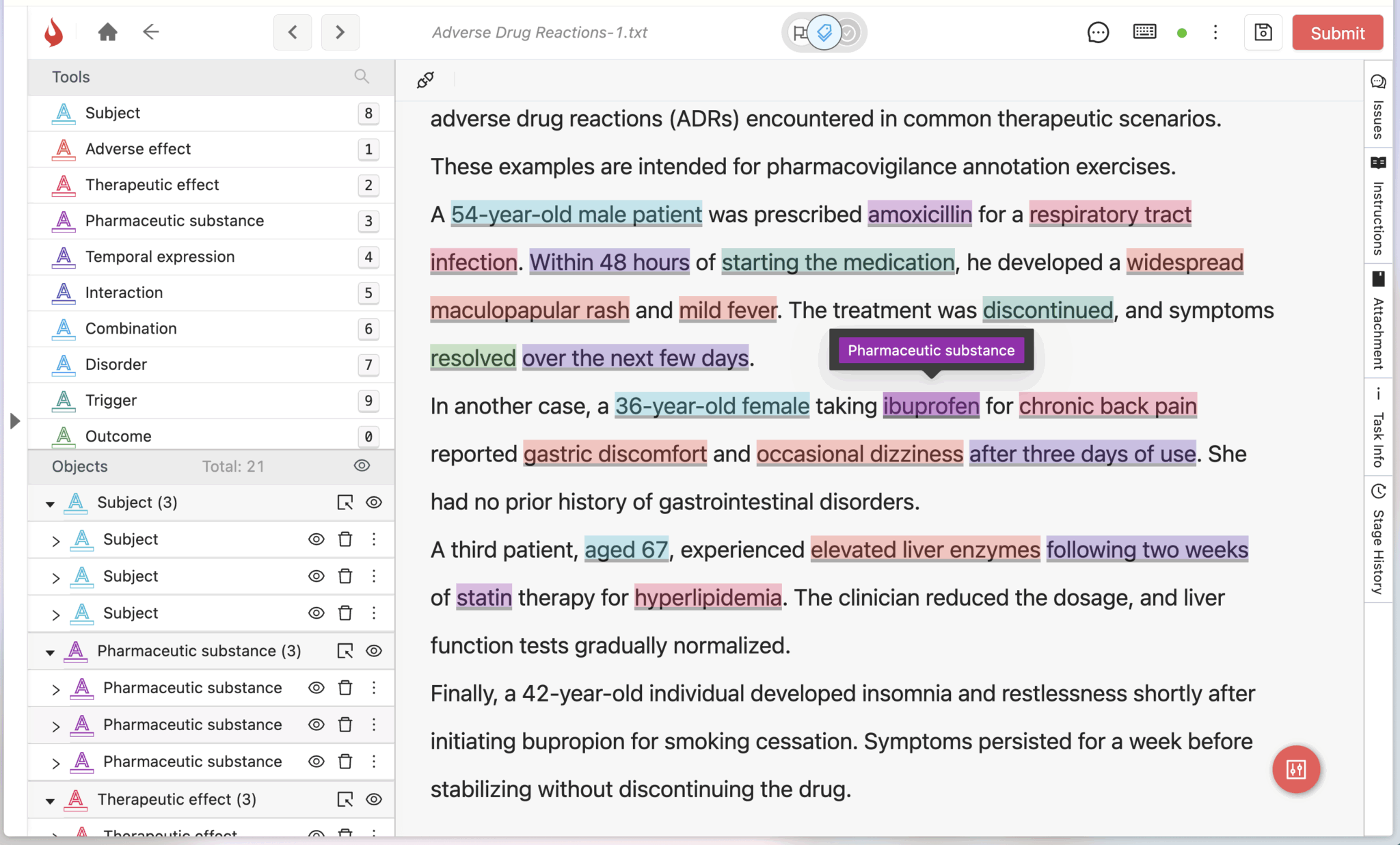
Task: Hide the Pharmaceutic substance group
Action: 374,651
